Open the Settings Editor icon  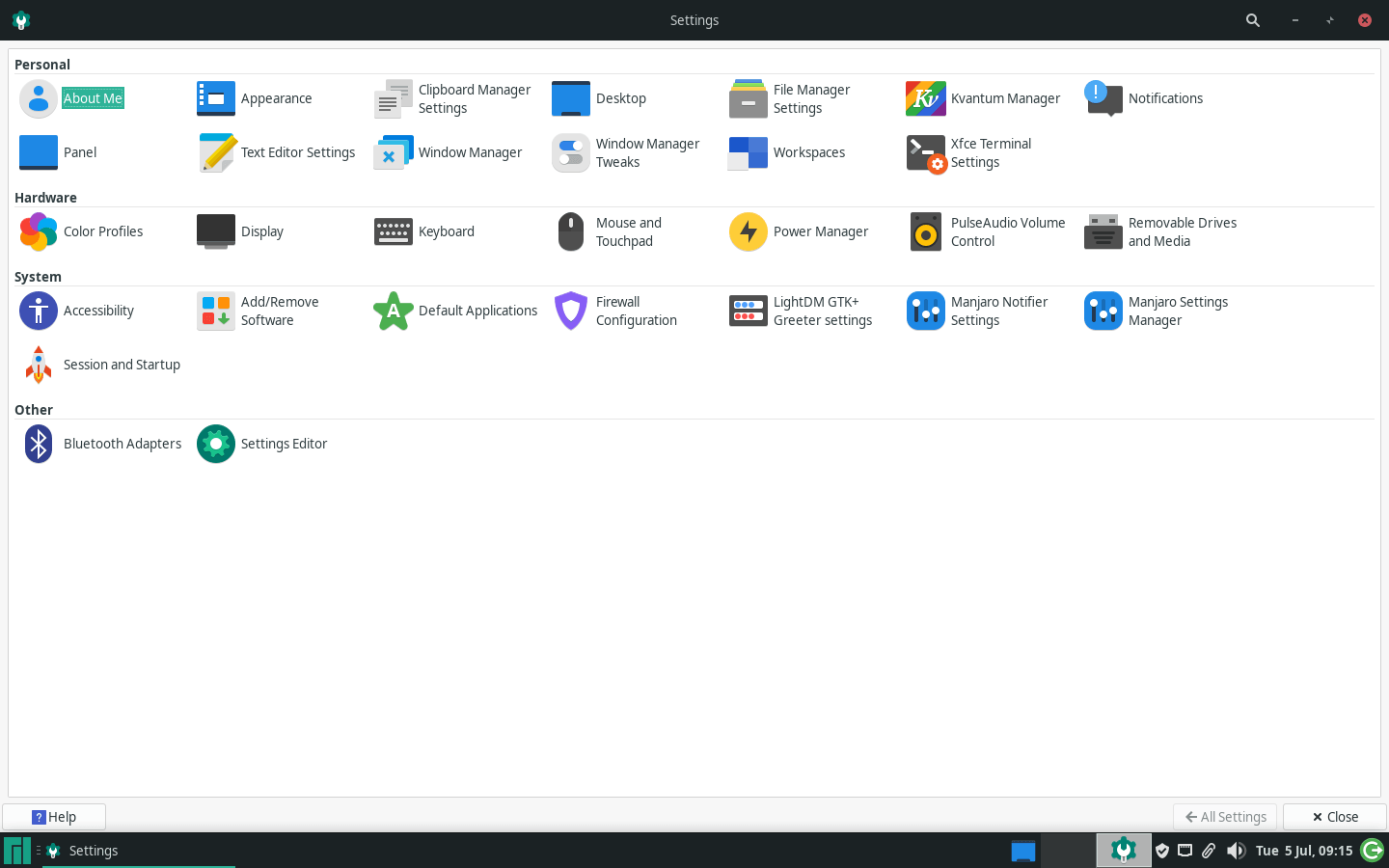[216, 444]
